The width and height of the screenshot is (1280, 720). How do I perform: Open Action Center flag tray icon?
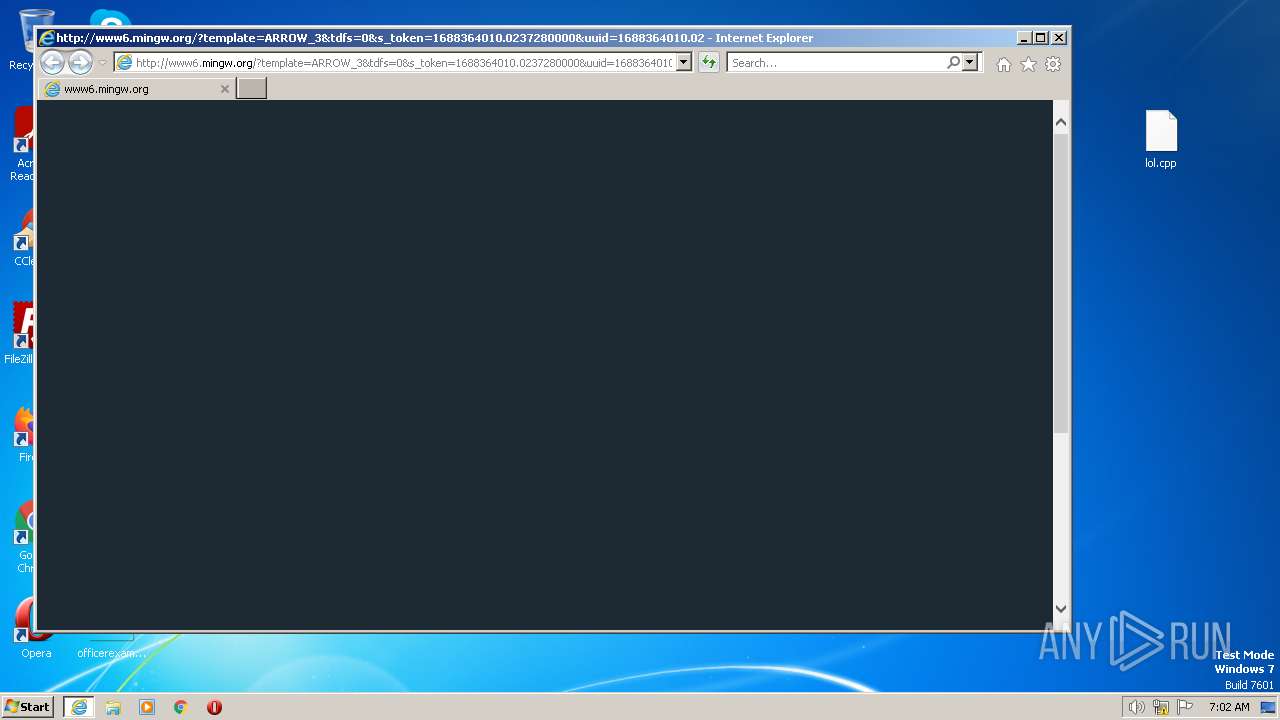click(x=1185, y=707)
